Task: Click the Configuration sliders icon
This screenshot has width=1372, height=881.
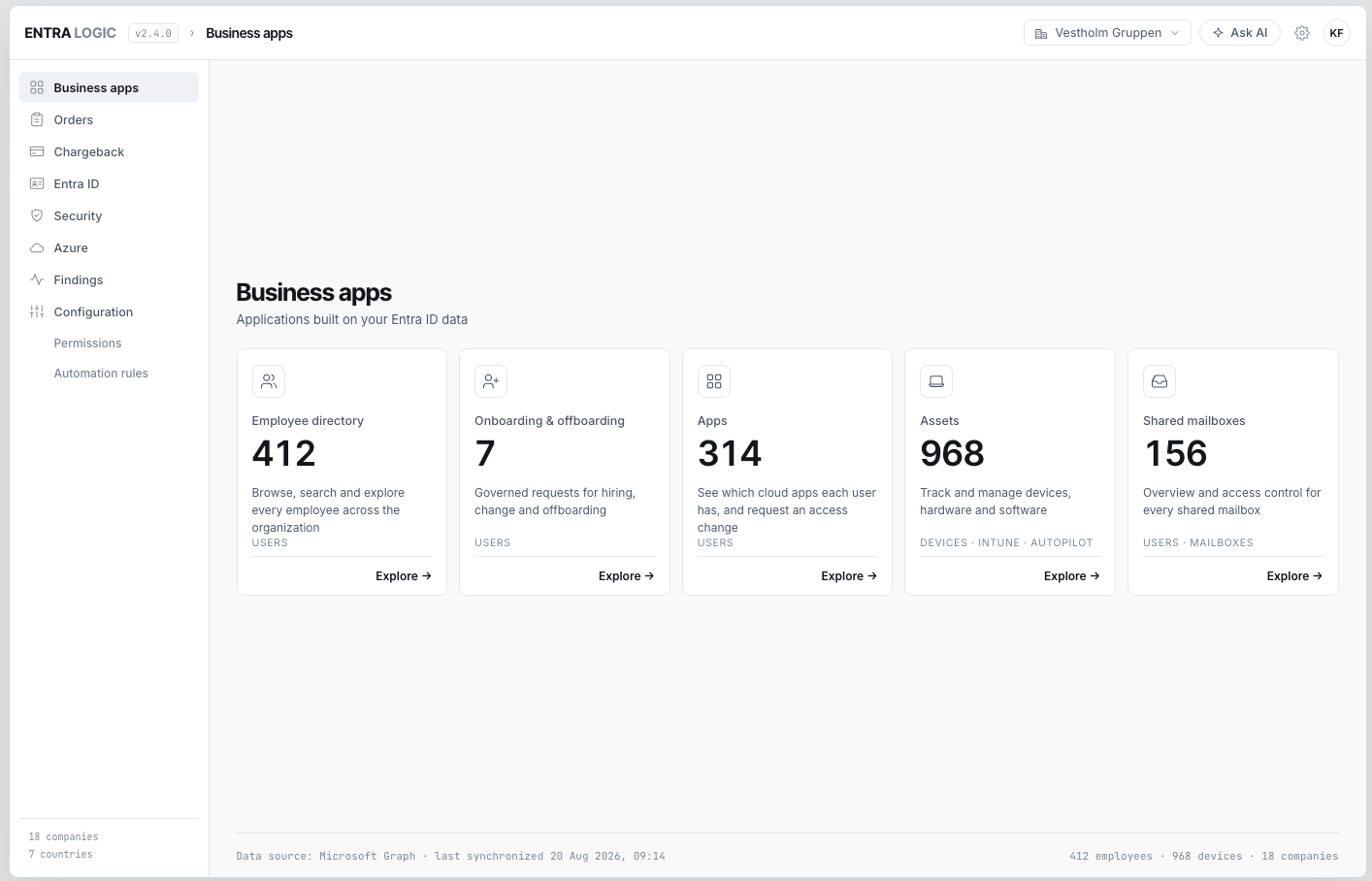Action: (x=37, y=311)
